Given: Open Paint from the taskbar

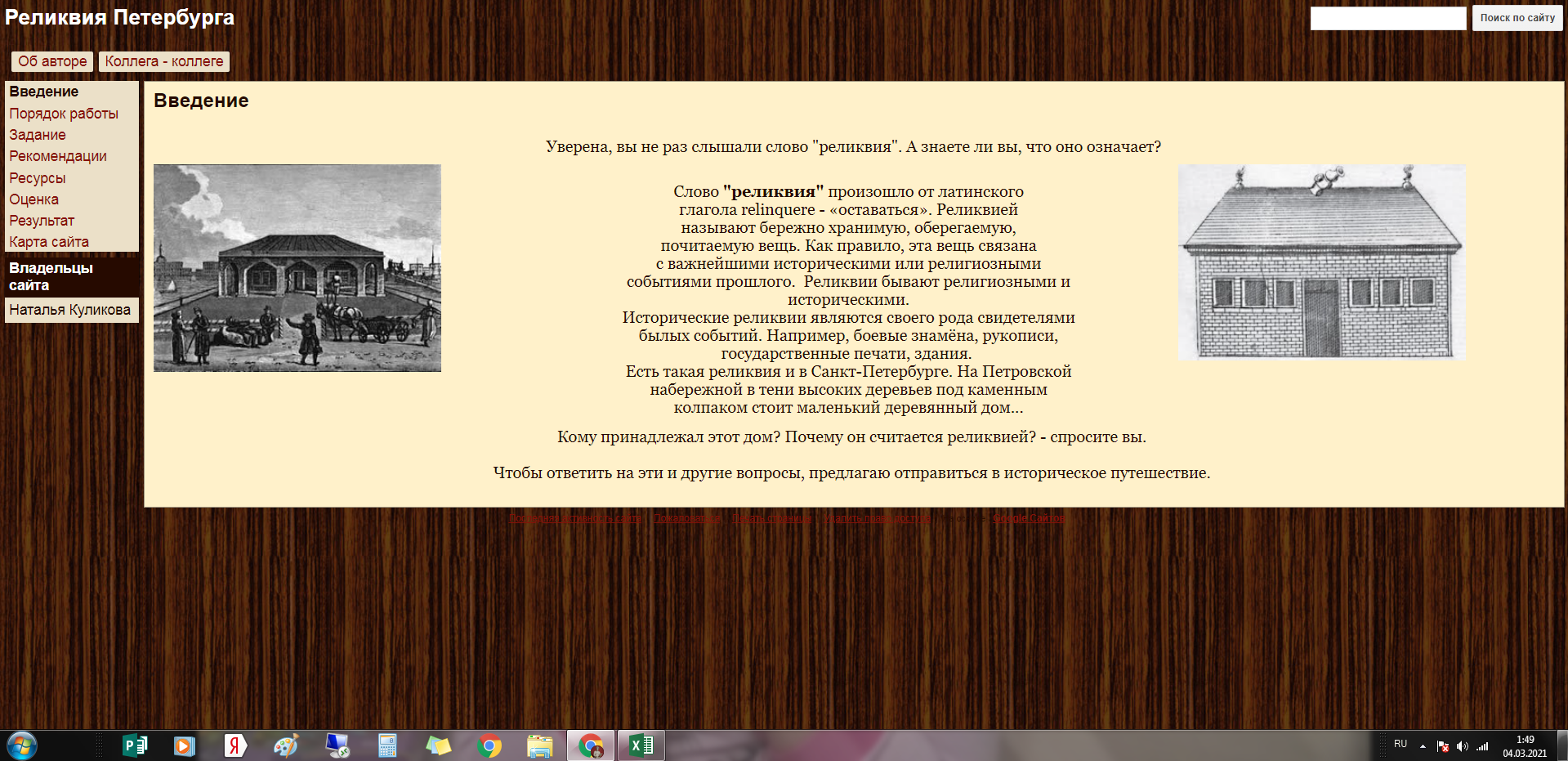Looking at the screenshot, I should click(285, 745).
